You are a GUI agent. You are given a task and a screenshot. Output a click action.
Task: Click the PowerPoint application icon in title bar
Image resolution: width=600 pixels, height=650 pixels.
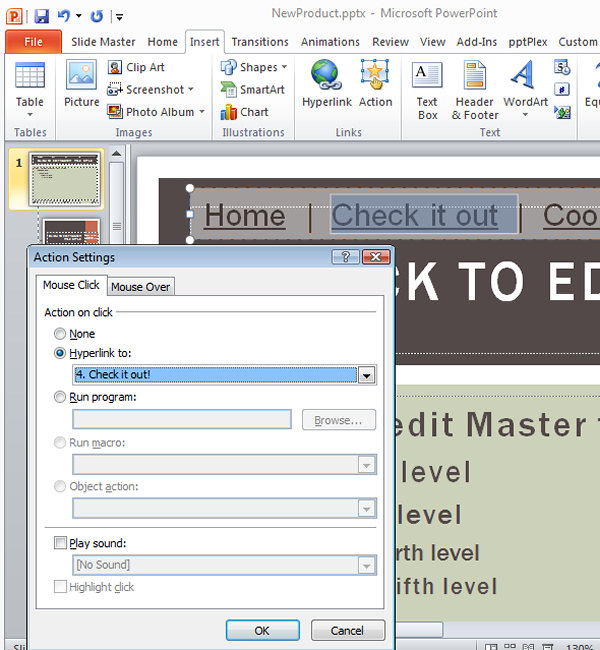pos(14,16)
